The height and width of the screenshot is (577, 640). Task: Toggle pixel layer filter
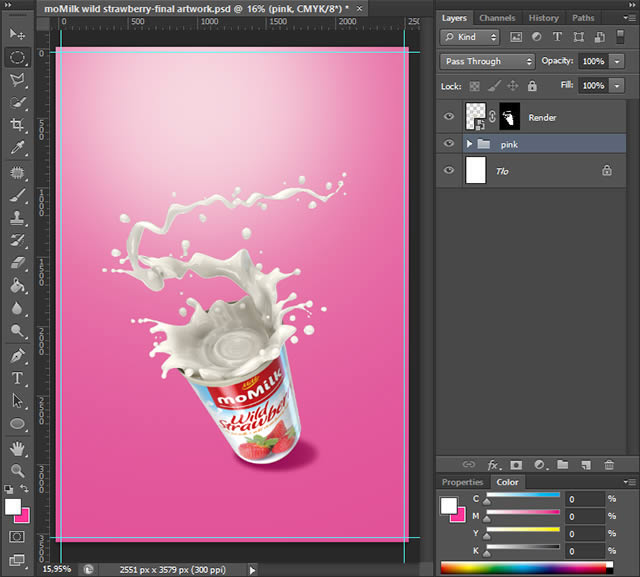[516, 37]
